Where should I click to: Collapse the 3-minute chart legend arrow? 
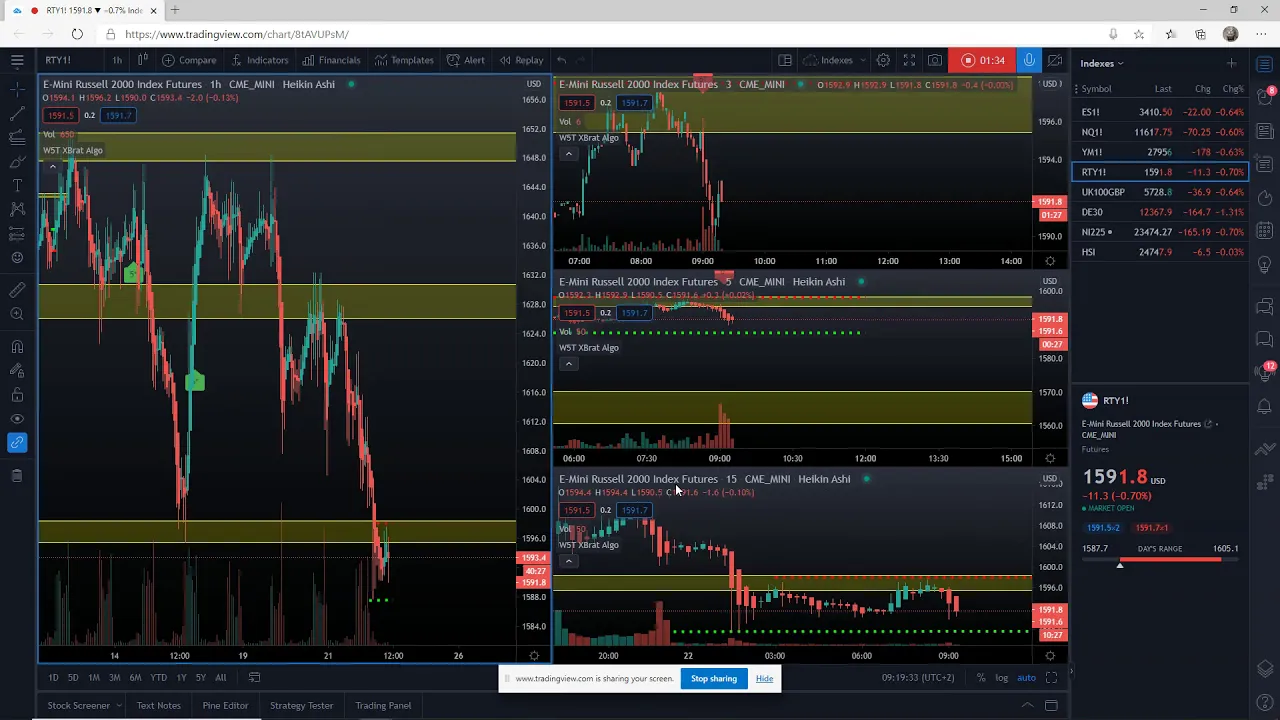[568, 154]
